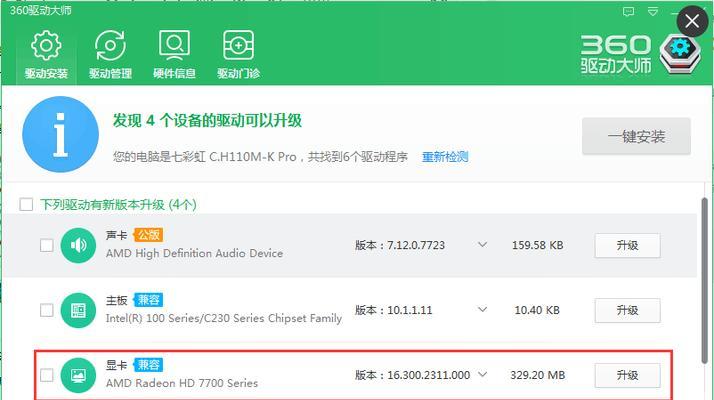The image size is (714, 400).
Task: Click the graphics card display icon
Action: (78, 375)
